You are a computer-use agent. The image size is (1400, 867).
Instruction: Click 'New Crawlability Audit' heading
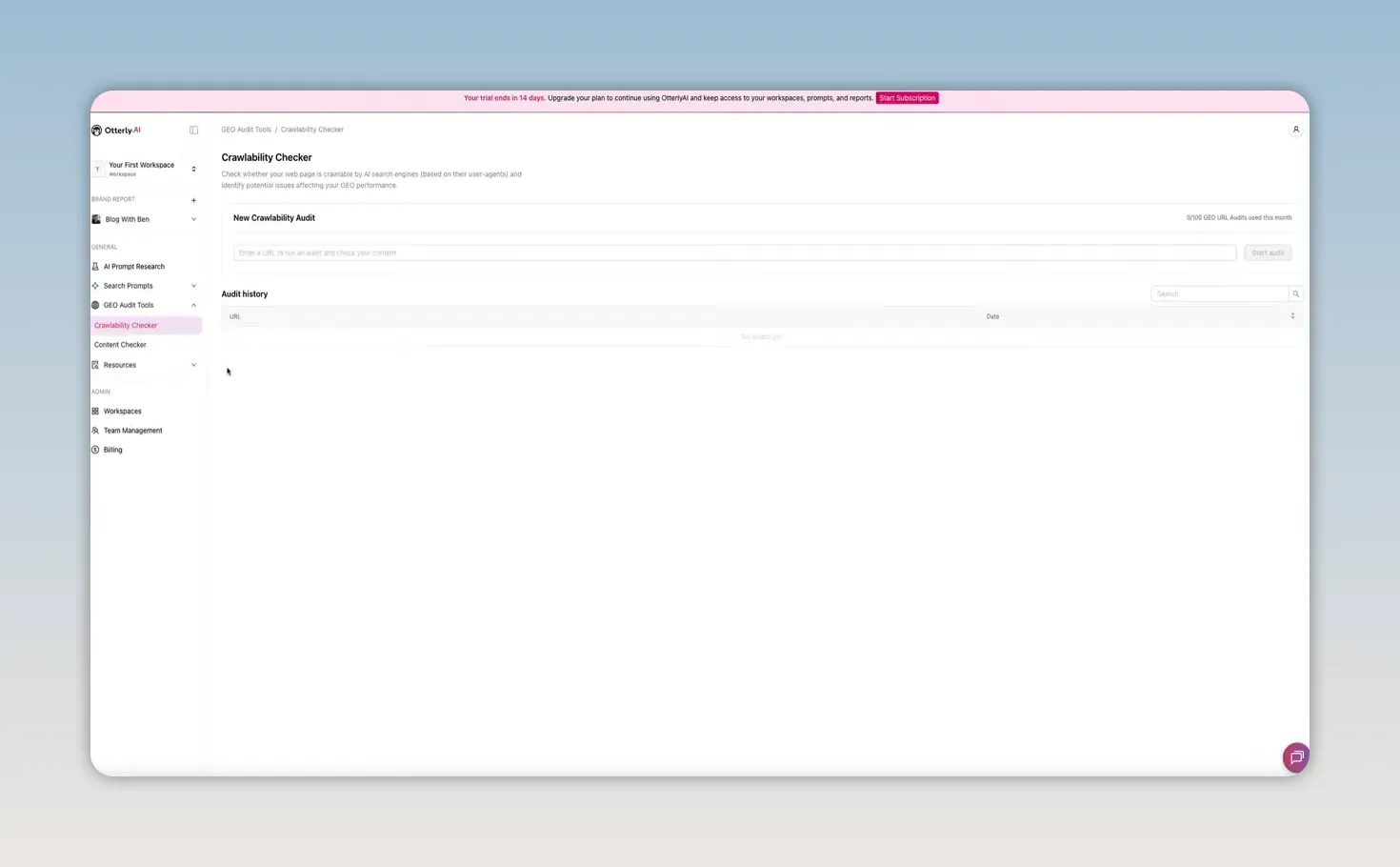click(x=274, y=218)
